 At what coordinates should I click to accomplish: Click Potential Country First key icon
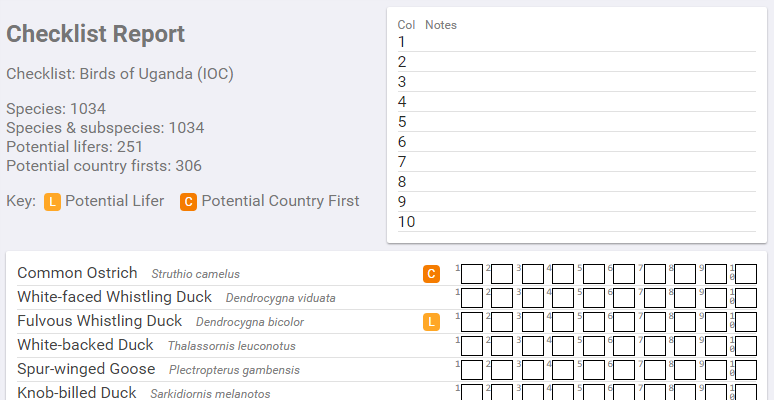point(188,202)
